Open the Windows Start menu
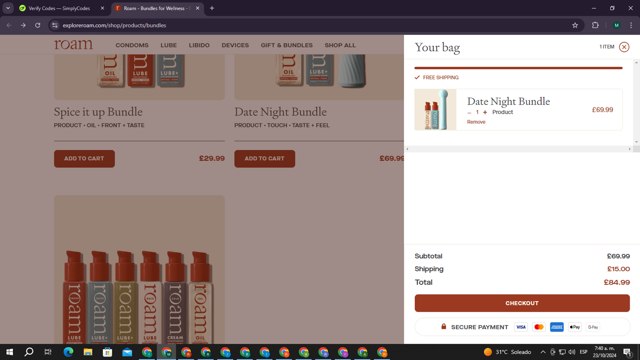 click(9, 352)
